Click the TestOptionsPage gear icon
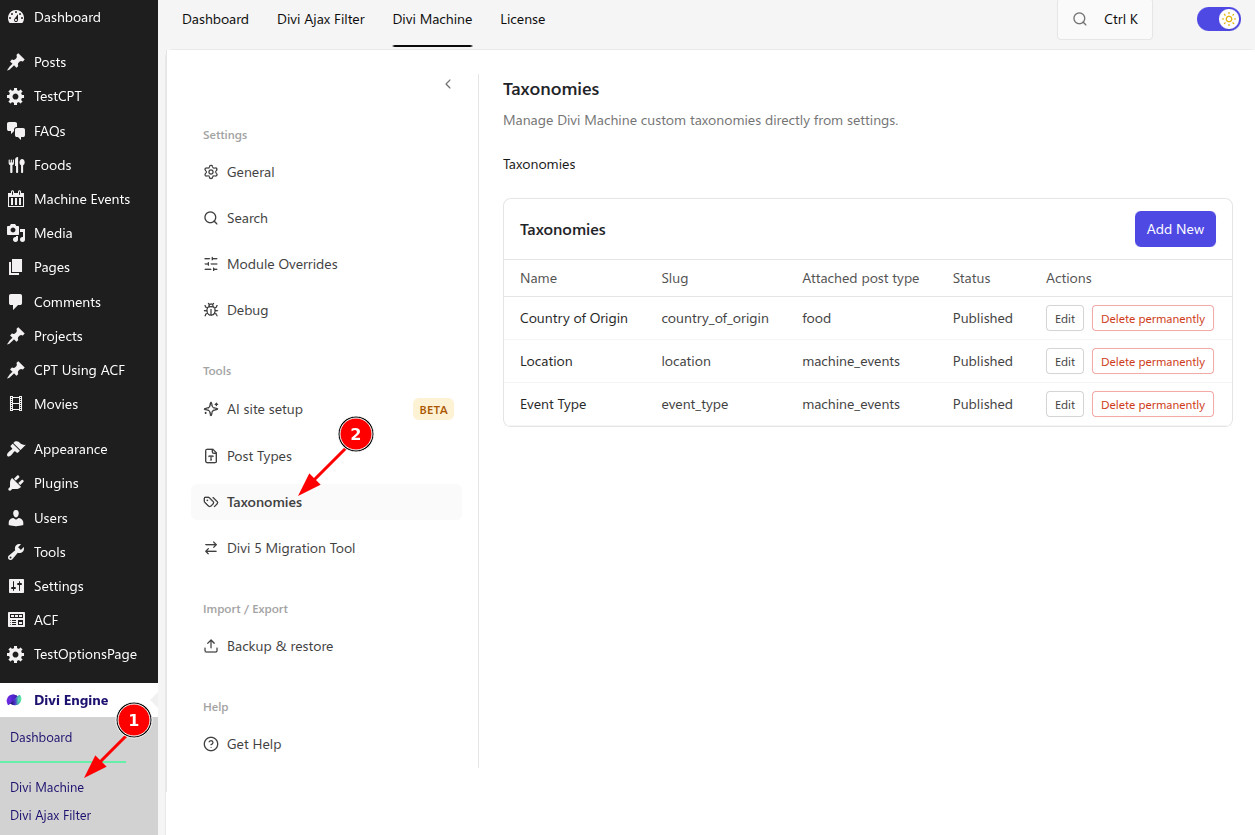Viewport: 1255px width, 835px height. [15, 654]
